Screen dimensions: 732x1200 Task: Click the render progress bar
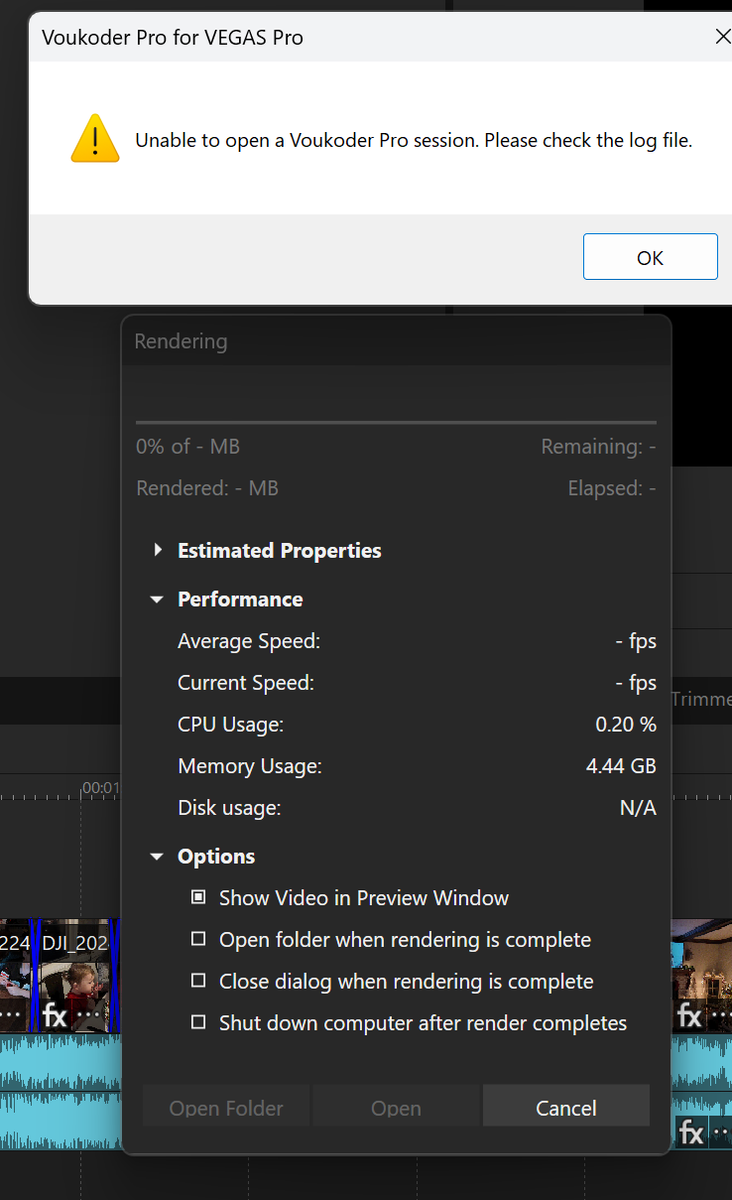pos(396,423)
